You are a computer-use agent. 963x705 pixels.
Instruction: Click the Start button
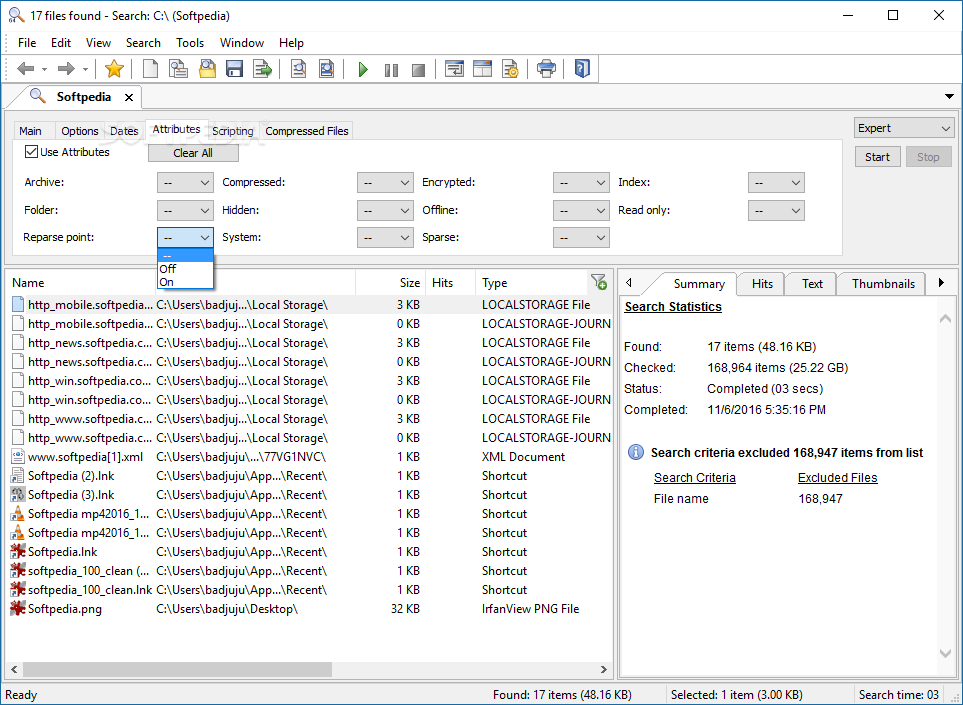click(878, 157)
